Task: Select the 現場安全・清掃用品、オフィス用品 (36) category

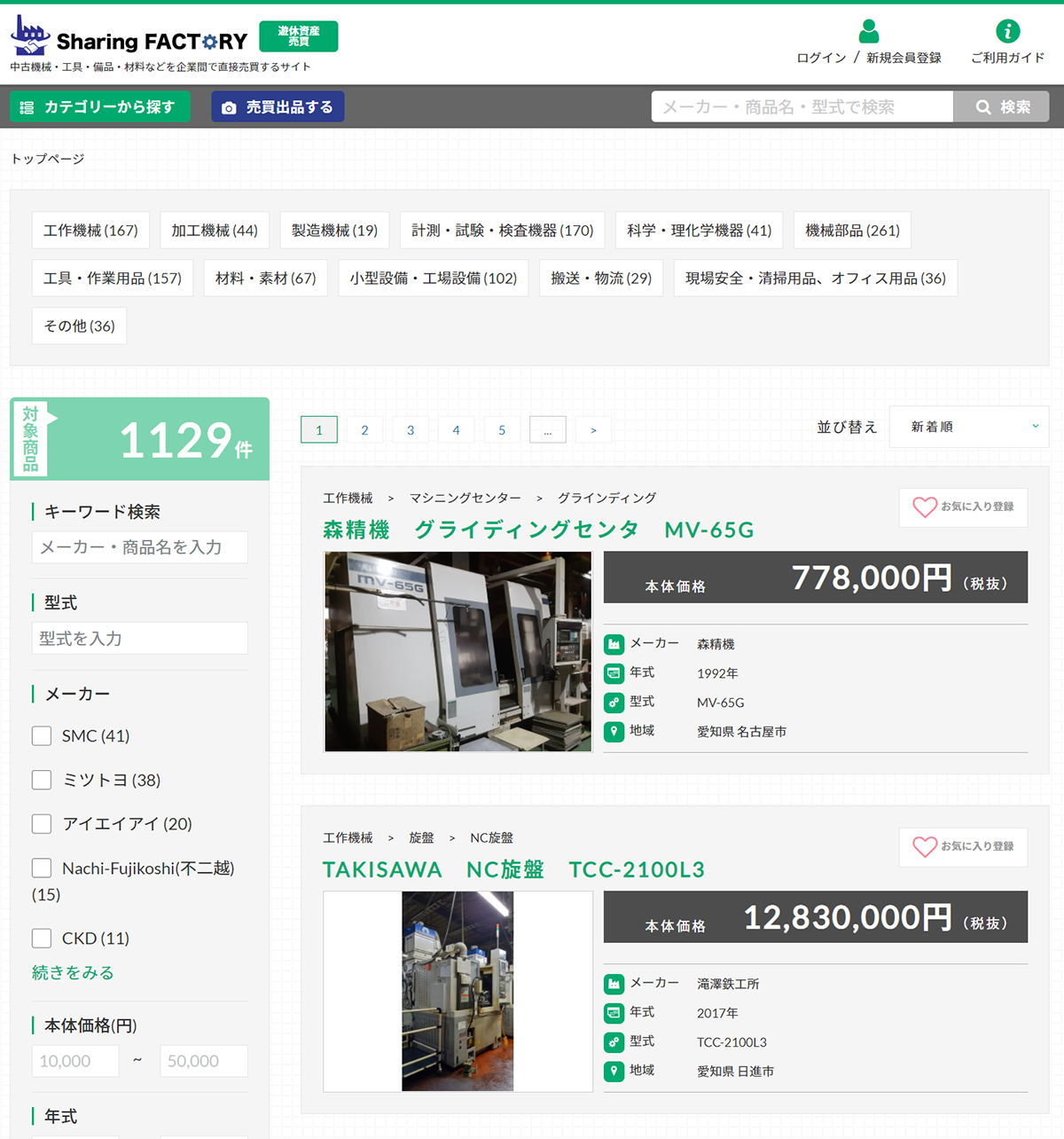Action: [x=816, y=279]
